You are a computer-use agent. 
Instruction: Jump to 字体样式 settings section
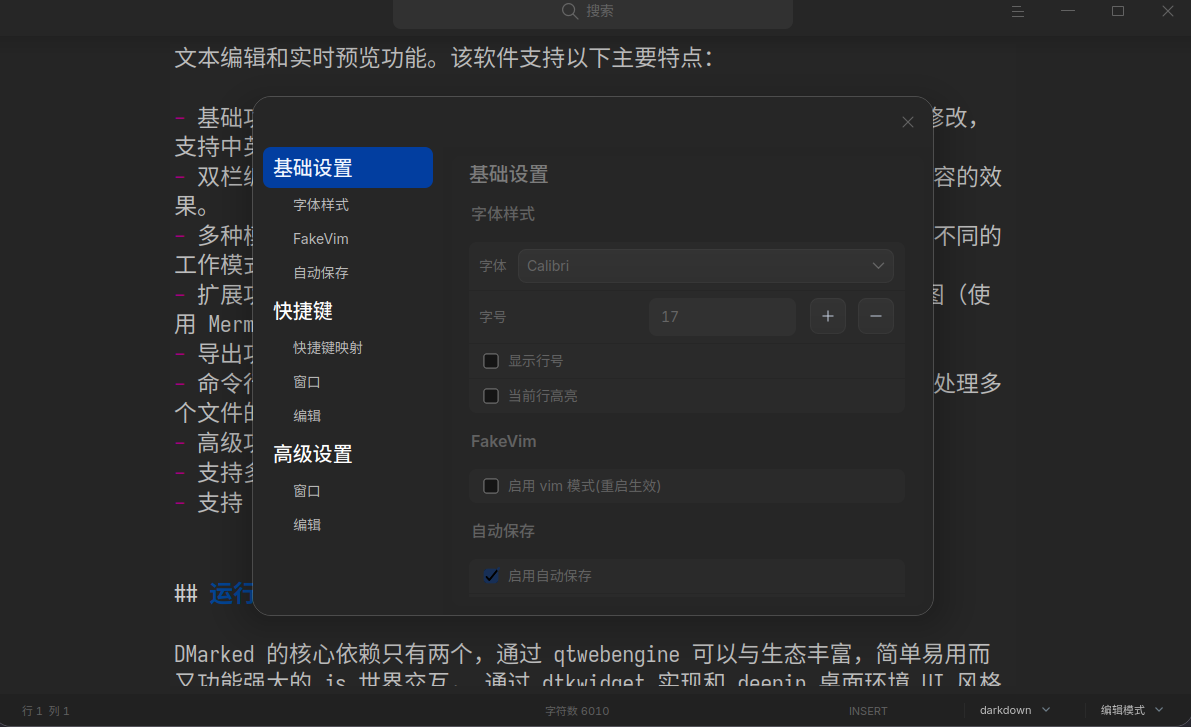321,205
